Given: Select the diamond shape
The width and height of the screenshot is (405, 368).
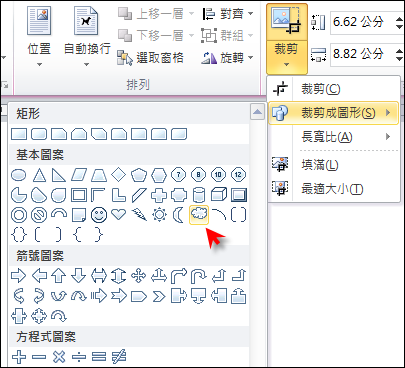Looking at the screenshot, I should click(x=119, y=174).
